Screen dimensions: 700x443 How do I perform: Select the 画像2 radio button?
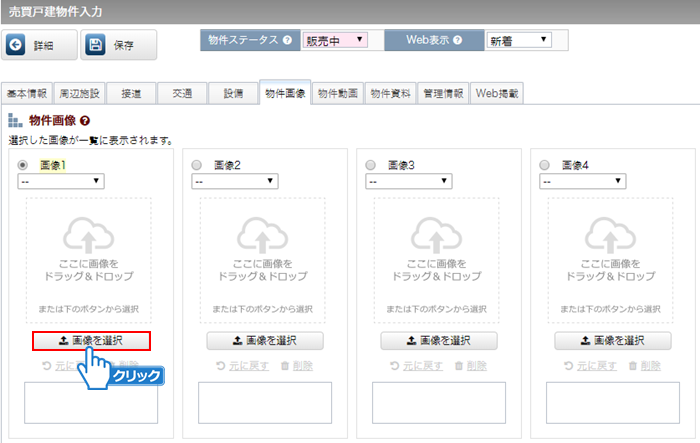click(197, 165)
